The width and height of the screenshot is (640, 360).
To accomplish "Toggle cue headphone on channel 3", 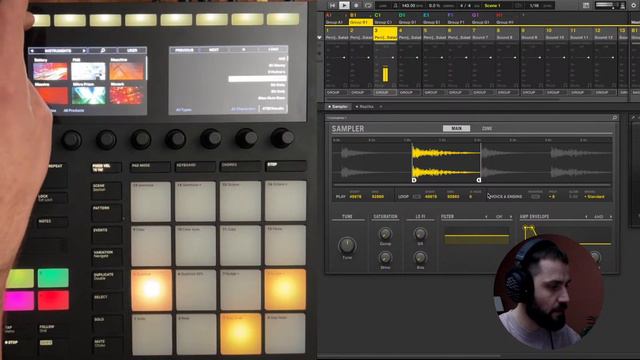I will (x=394, y=86).
